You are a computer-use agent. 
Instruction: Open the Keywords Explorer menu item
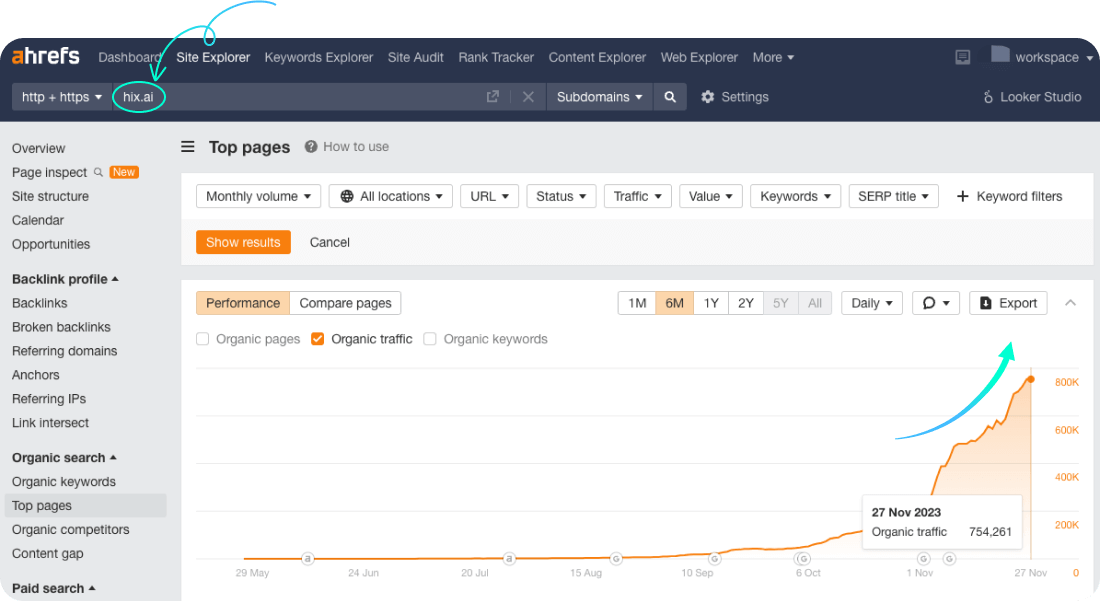318,57
